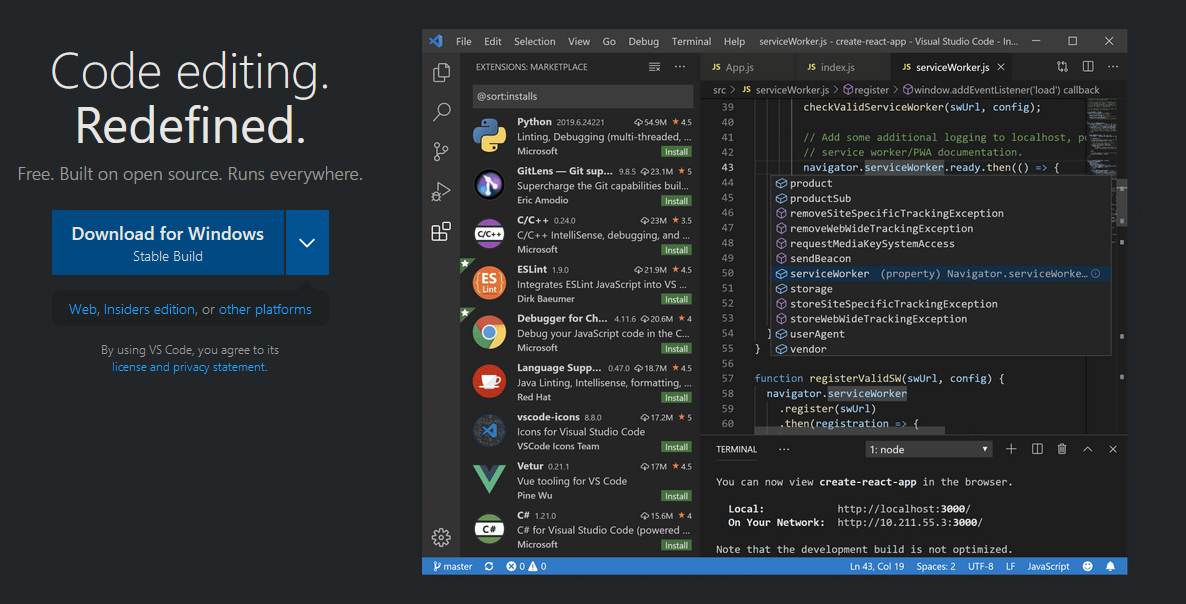The width and height of the screenshot is (1186, 604).
Task: Click the ESLint extension icon
Action: (489, 283)
